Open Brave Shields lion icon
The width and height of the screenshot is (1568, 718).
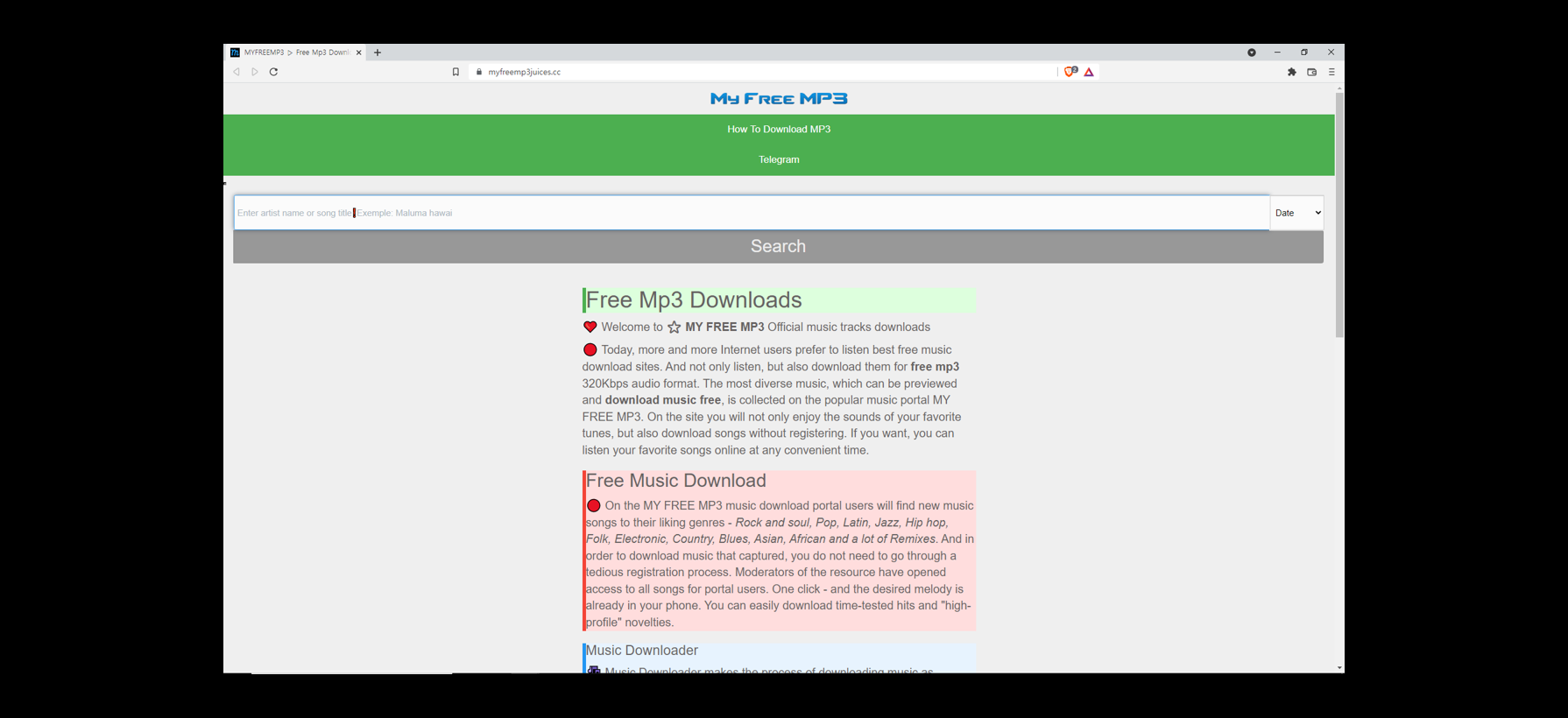pos(1070,72)
